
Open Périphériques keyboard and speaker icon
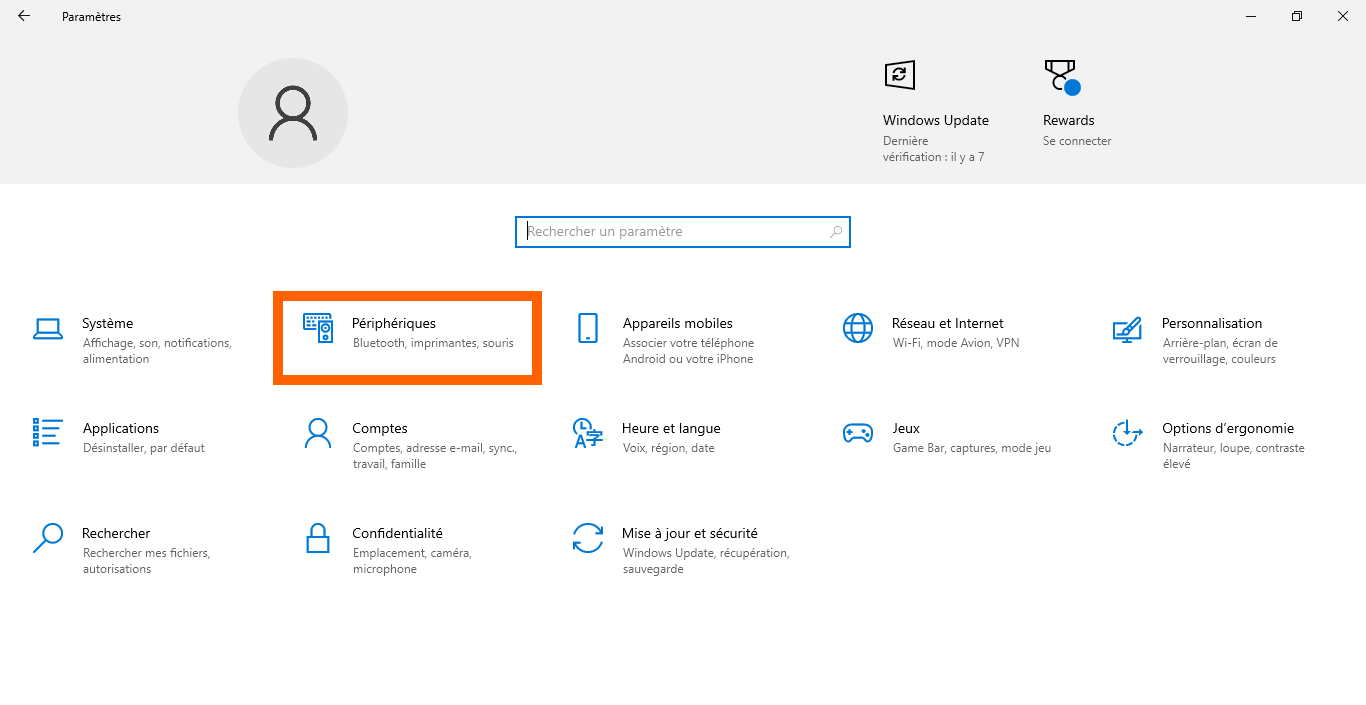coord(318,328)
